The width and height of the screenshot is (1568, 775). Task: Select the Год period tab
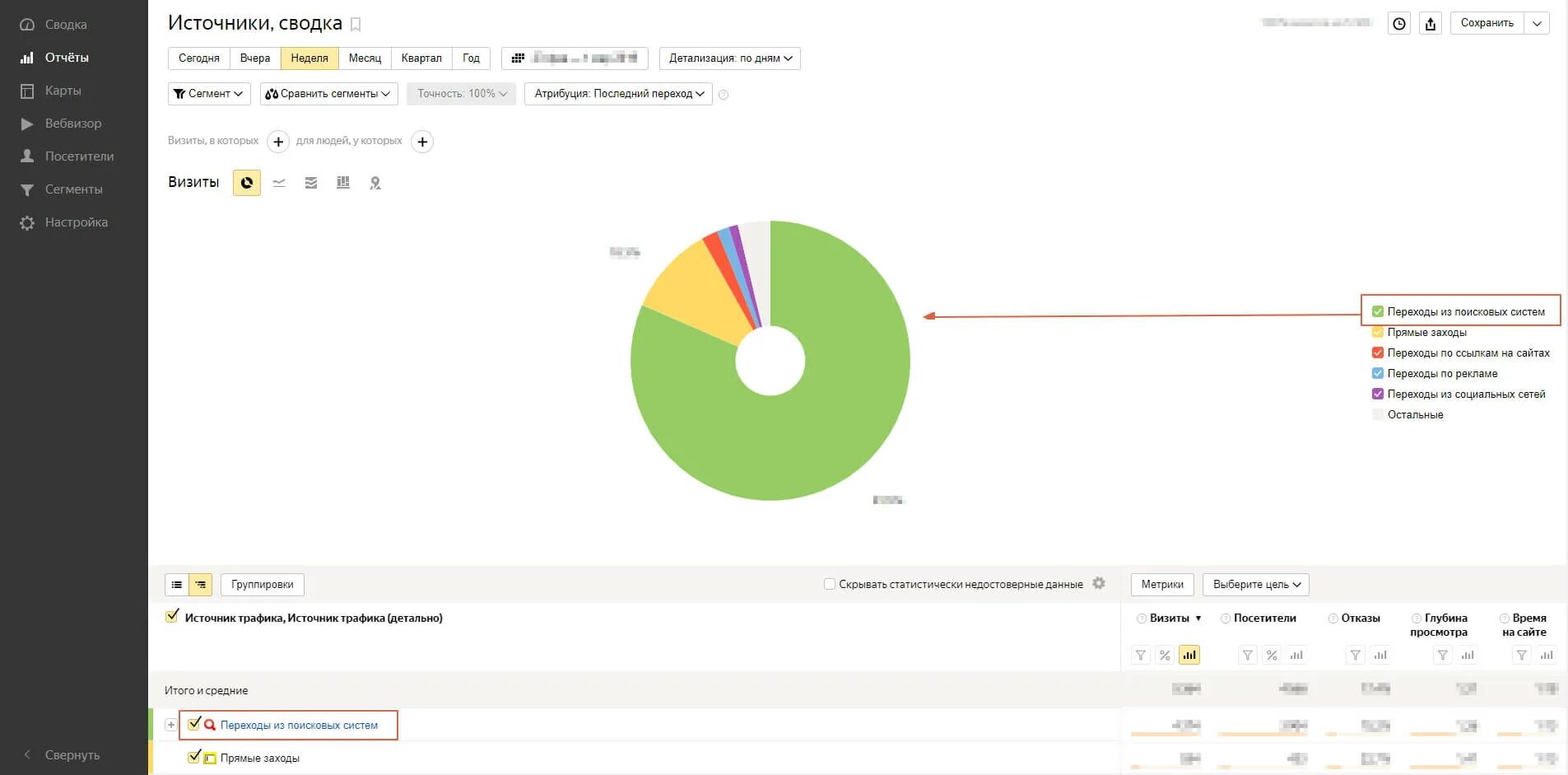[x=471, y=58]
